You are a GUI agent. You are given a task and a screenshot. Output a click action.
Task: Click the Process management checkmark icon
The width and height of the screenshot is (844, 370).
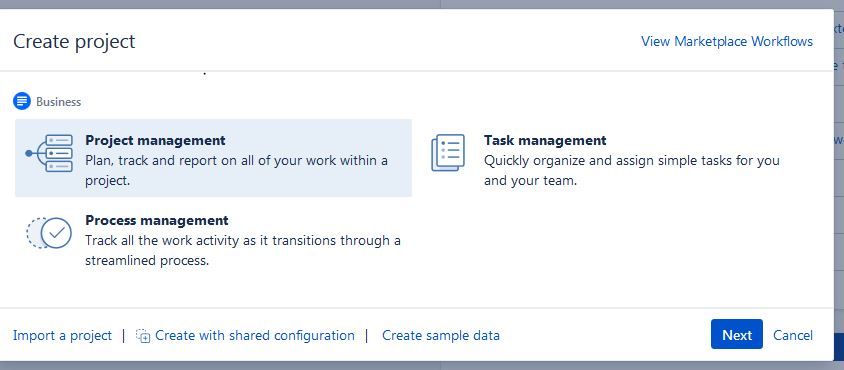pyautogui.click(x=49, y=233)
